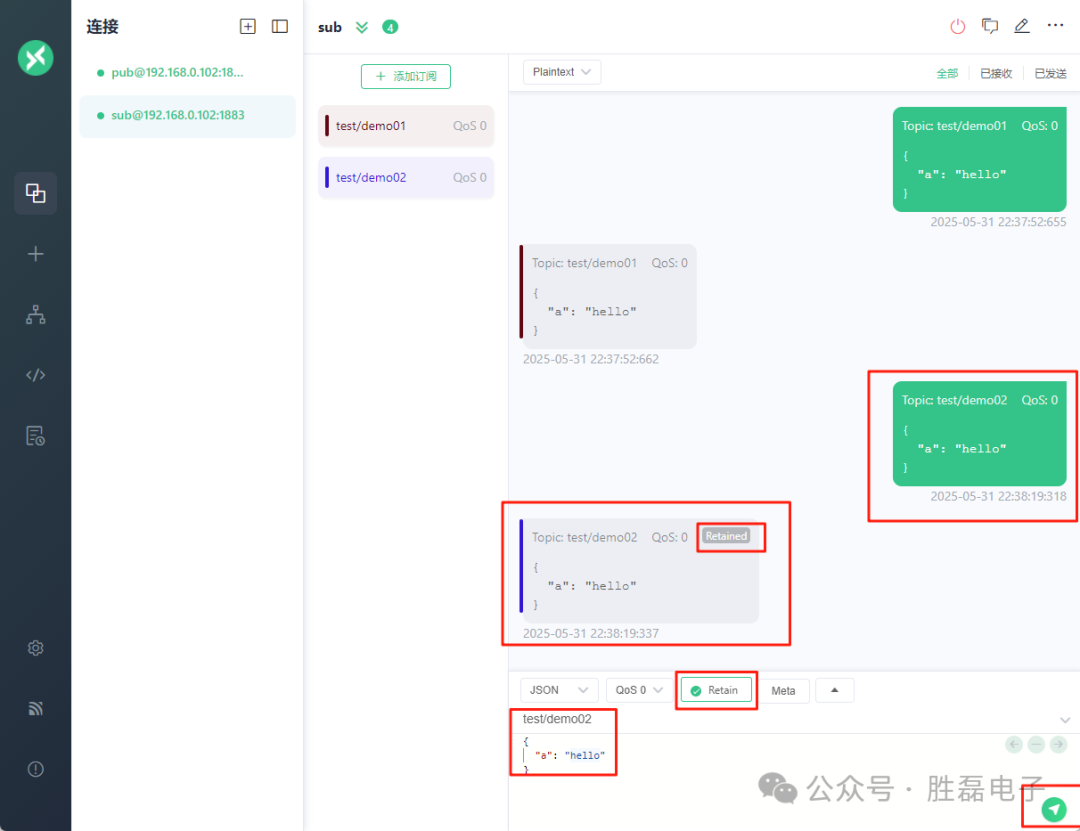Click the blue color bar of test/demo02

coord(326,177)
